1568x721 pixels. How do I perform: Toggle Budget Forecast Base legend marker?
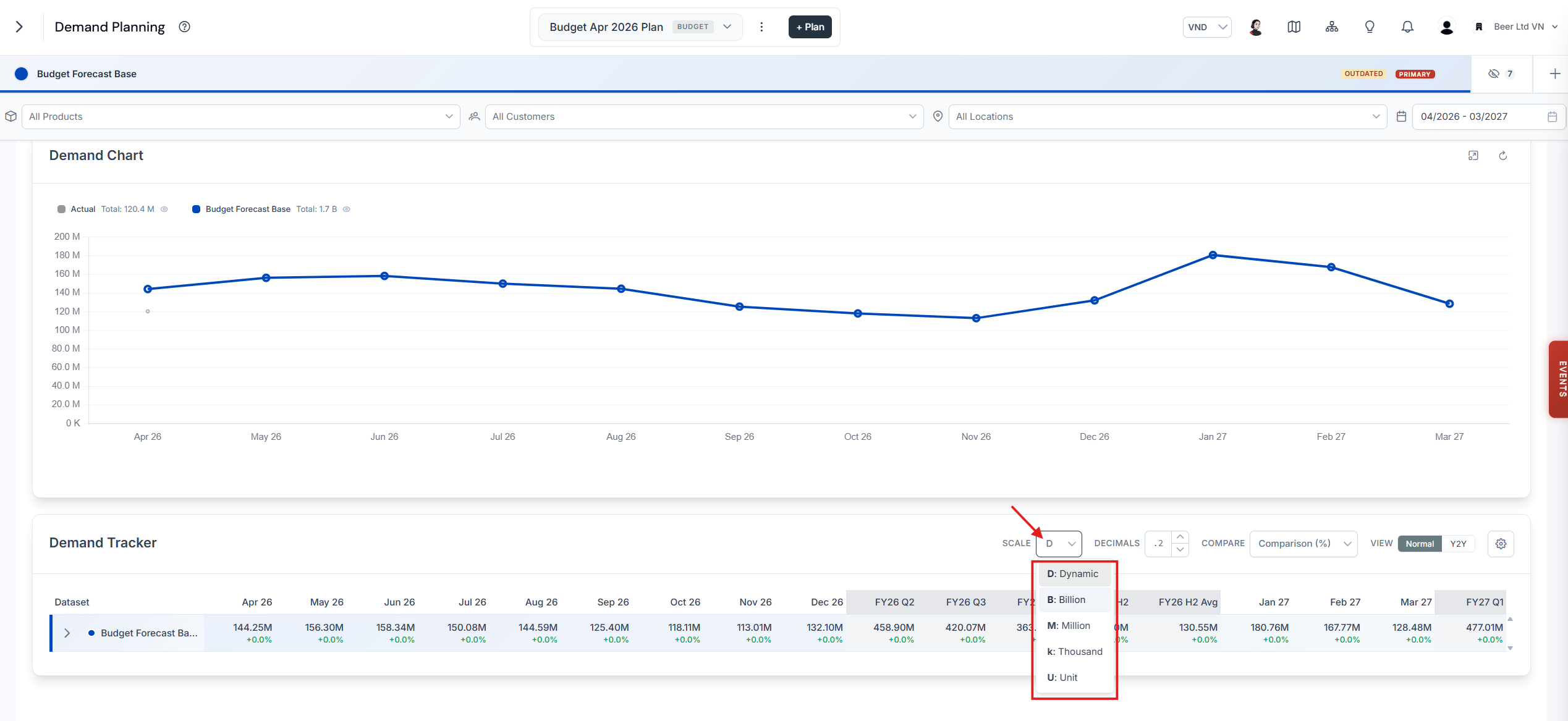(196, 209)
